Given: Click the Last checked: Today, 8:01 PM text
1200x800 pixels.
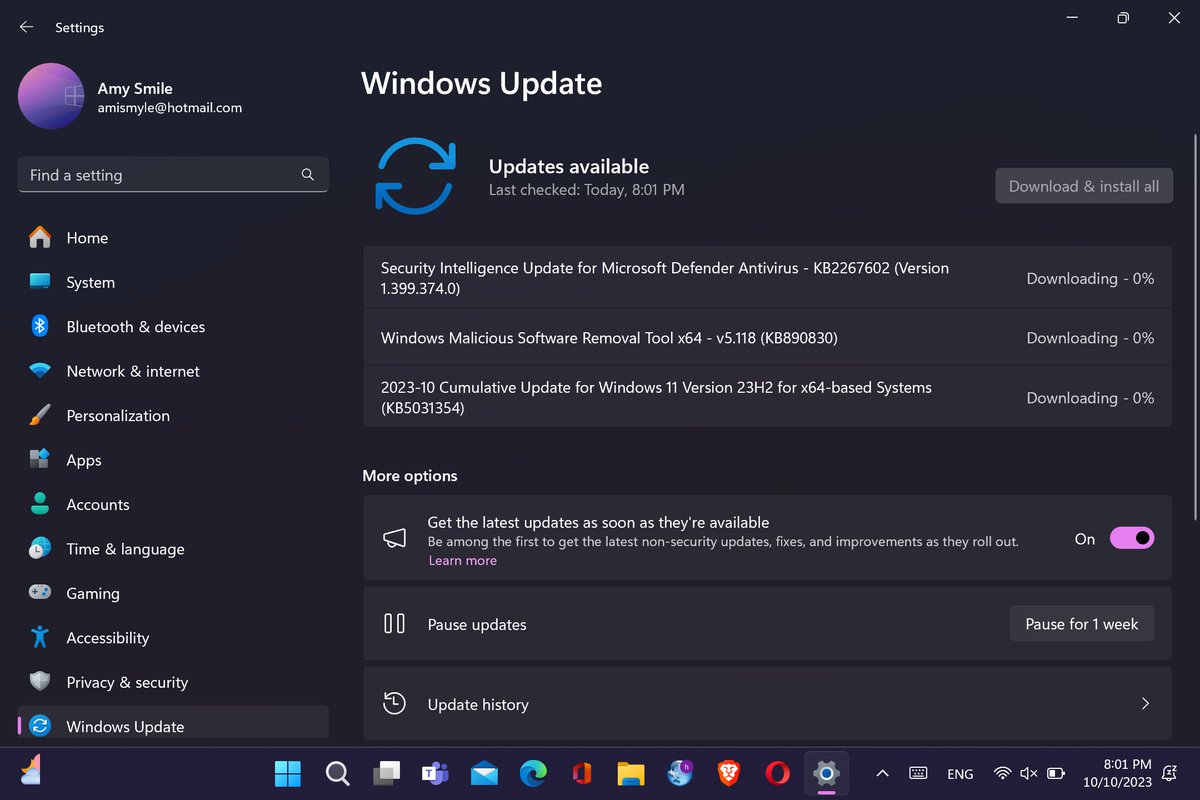Looking at the screenshot, I should (x=586, y=189).
